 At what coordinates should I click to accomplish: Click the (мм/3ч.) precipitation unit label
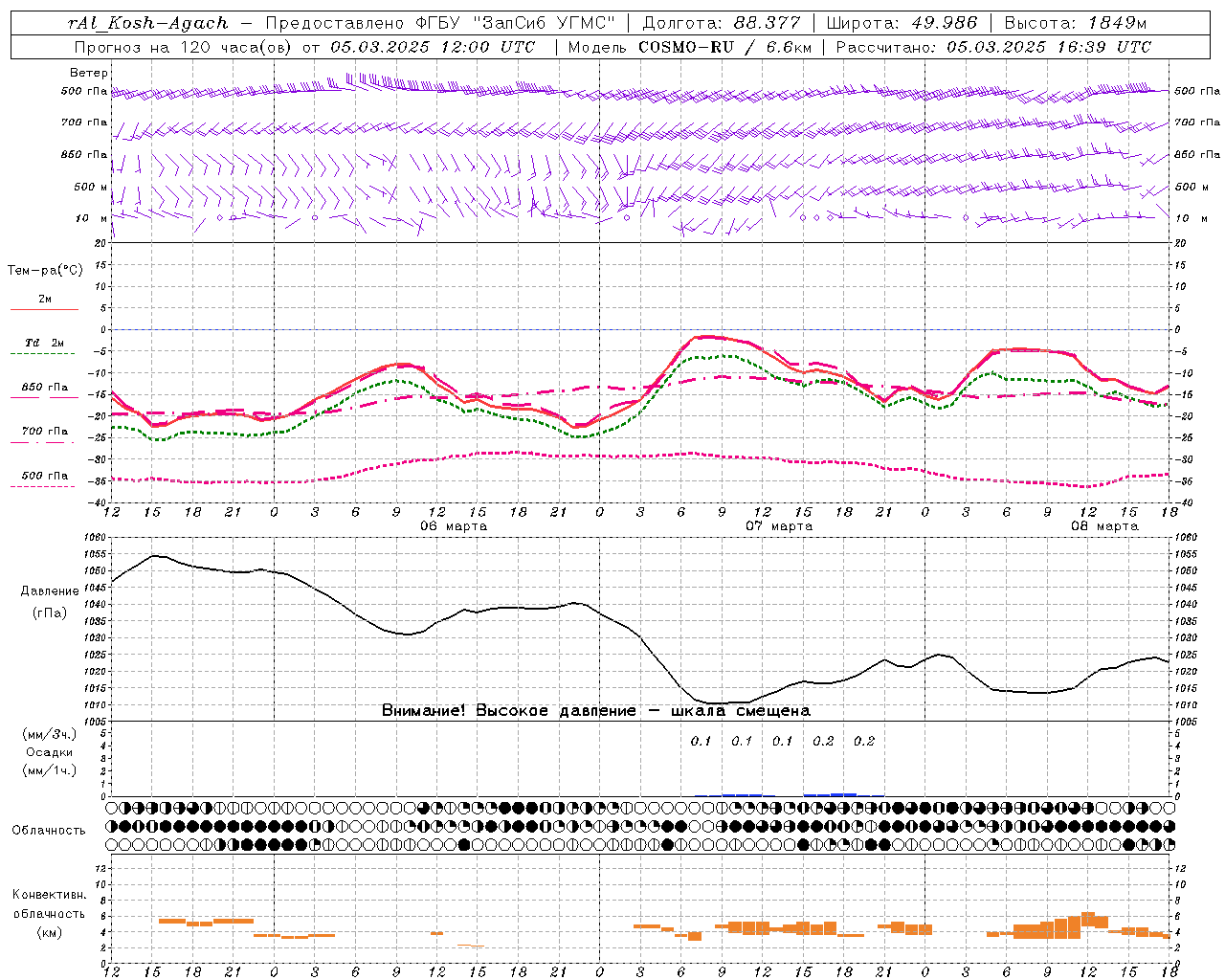[x=49, y=734]
